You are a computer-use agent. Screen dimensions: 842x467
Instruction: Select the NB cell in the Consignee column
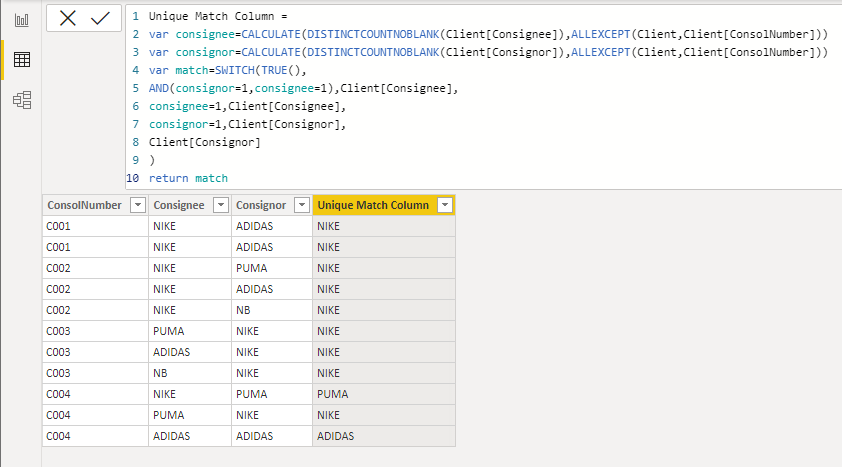(x=190, y=373)
